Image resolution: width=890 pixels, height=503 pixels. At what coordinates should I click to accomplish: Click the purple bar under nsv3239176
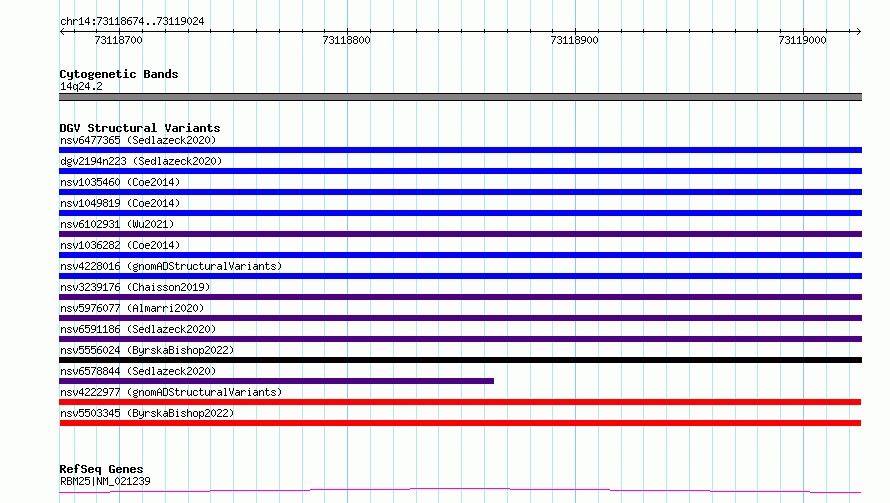point(460,297)
